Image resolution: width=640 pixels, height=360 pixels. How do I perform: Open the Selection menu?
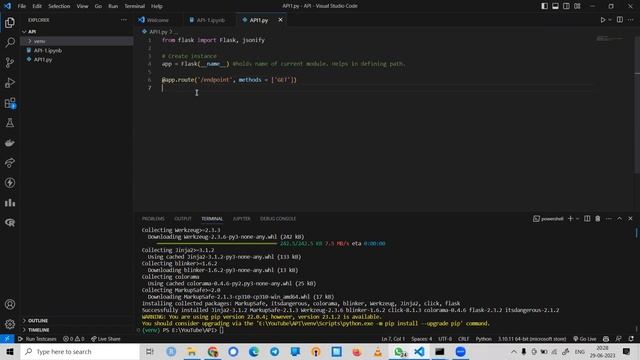[59, 6]
